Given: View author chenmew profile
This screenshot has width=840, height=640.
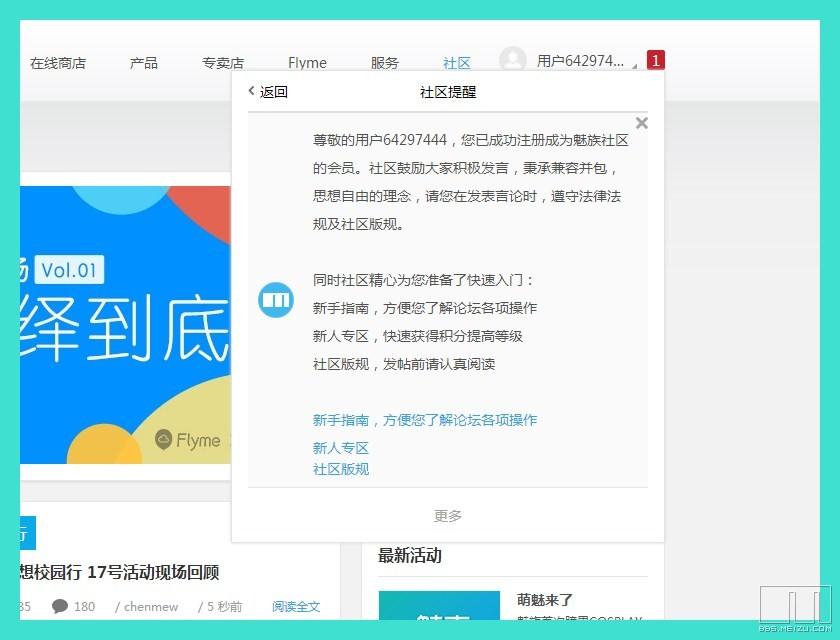Looking at the screenshot, I should (x=151, y=607).
